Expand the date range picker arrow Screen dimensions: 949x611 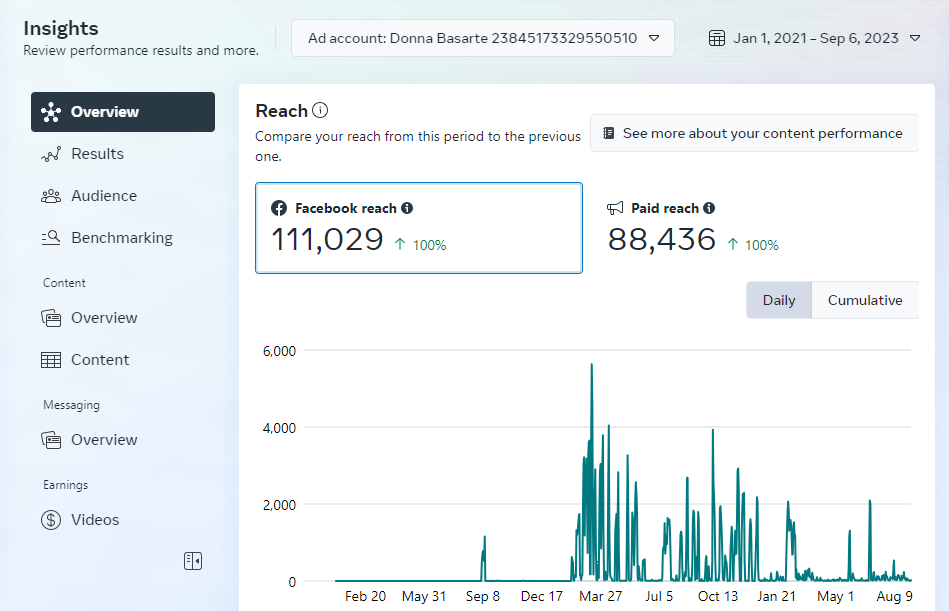[x=916, y=39]
